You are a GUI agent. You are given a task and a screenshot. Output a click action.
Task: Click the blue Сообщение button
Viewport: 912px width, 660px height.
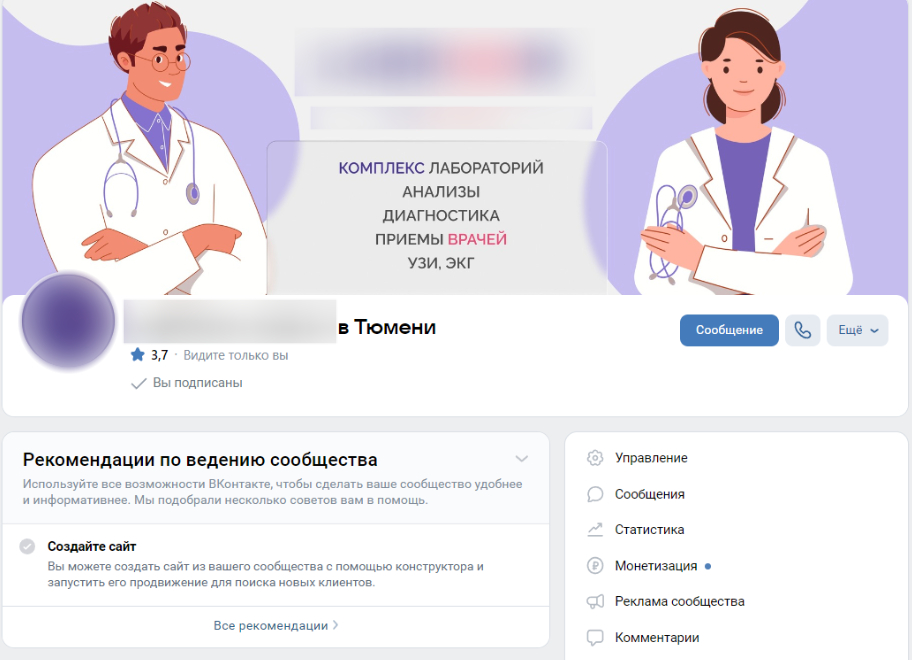(729, 330)
